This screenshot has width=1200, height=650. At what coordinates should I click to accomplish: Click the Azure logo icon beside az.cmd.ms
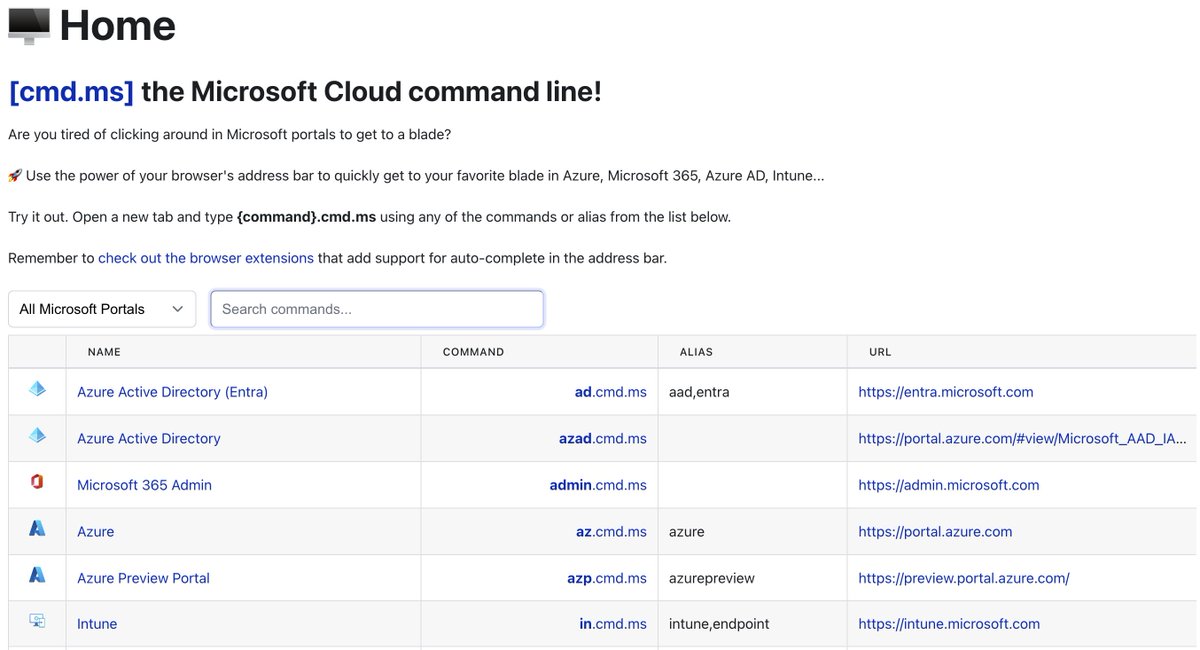[37, 528]
